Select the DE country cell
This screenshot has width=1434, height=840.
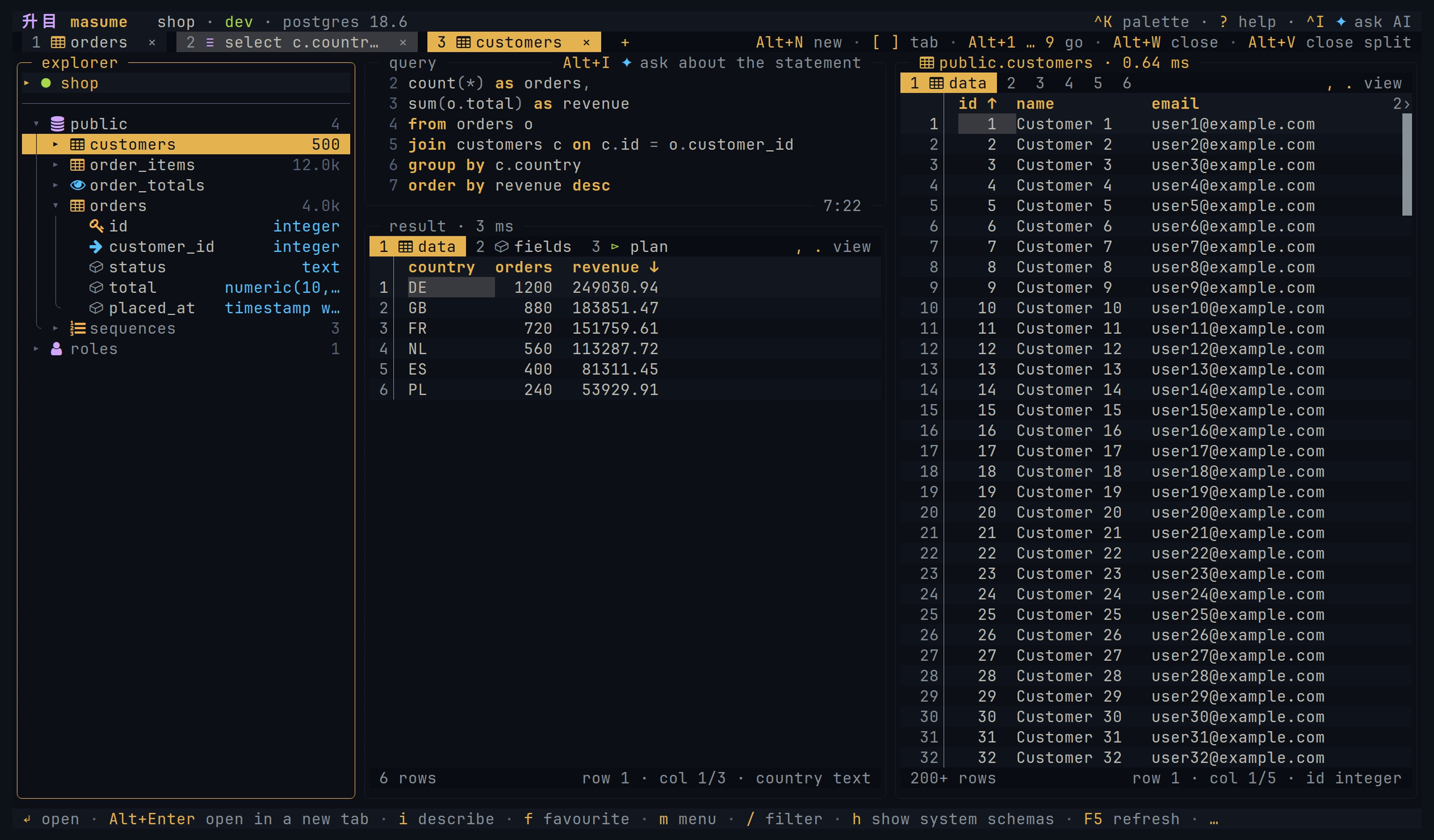[x=451, y=287]
